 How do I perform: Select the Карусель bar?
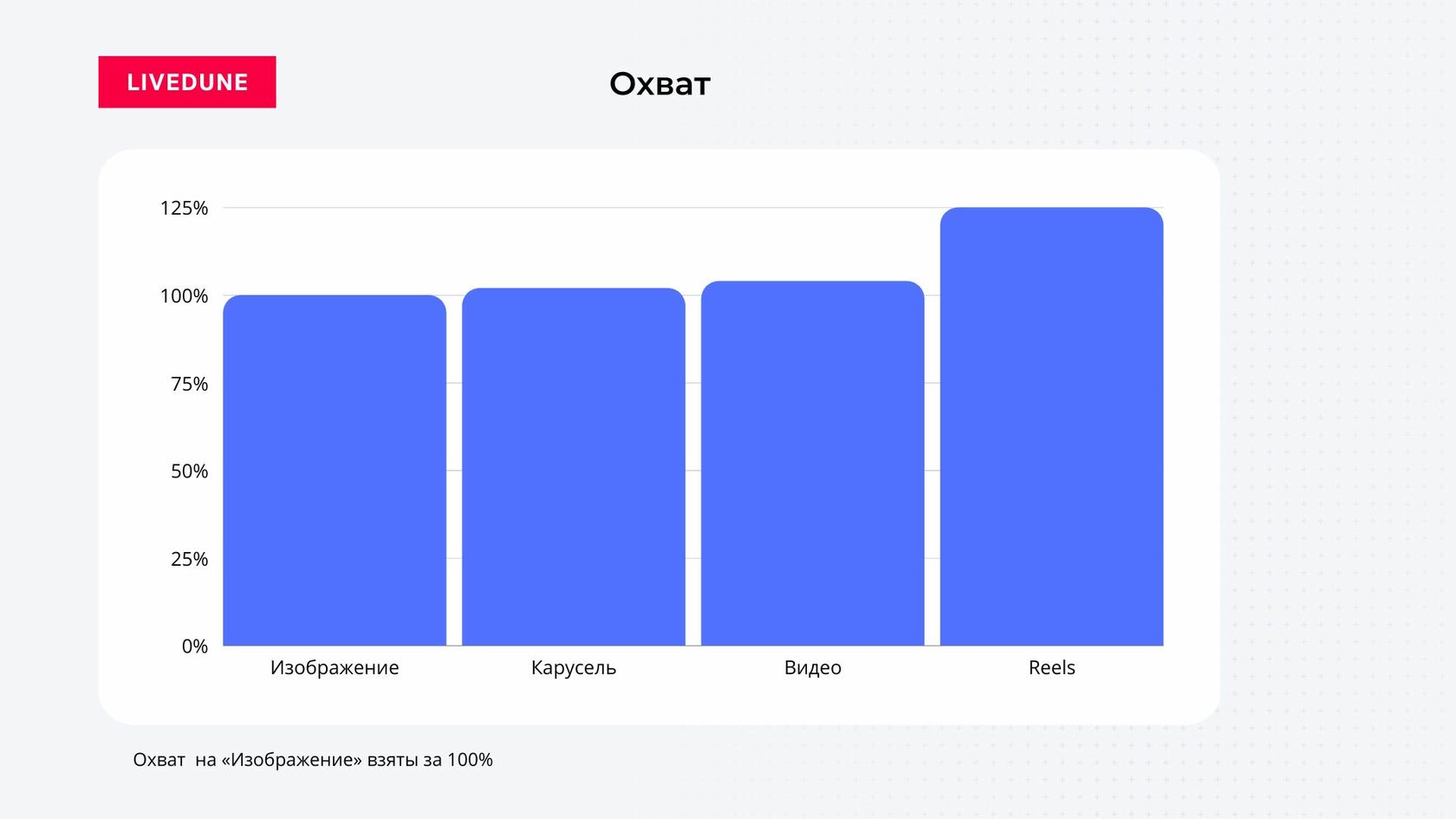click(x=574, y=467)
